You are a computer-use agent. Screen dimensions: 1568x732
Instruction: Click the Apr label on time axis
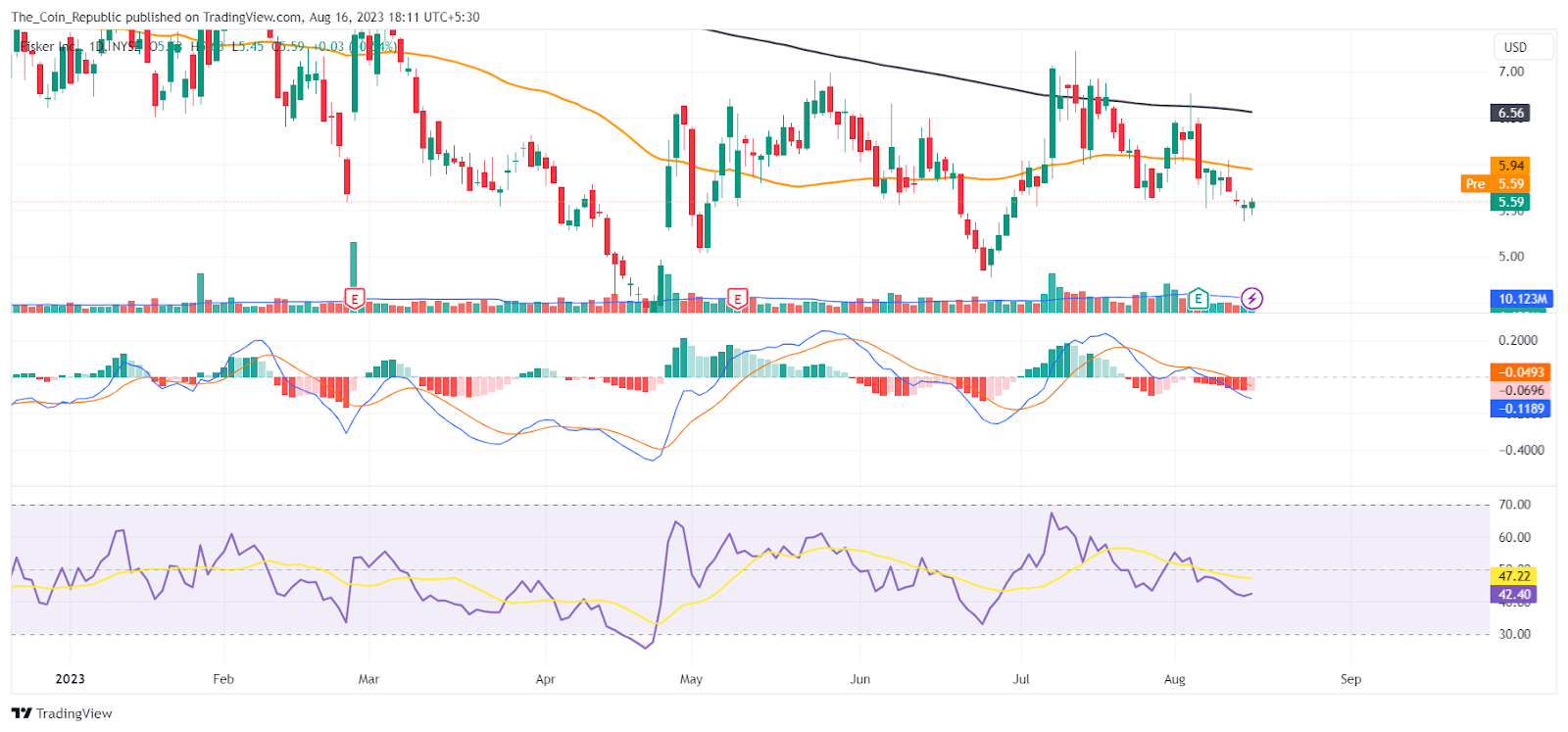[546, 679]
